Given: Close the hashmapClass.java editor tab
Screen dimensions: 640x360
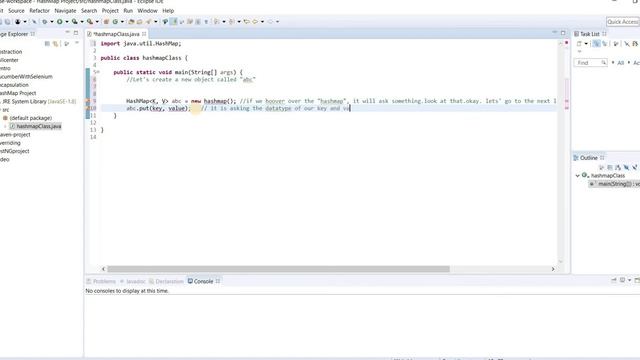Looking at the screenshot, I should [x=144, y=34].
